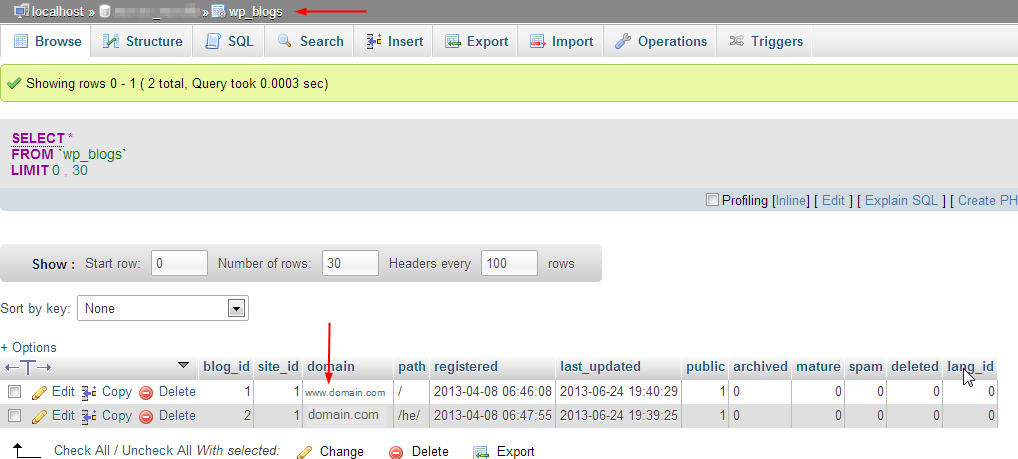This screenshot has width=1018, height=459.
Task: Select checkbox for www.domain.com row
Action: point(14,392)
